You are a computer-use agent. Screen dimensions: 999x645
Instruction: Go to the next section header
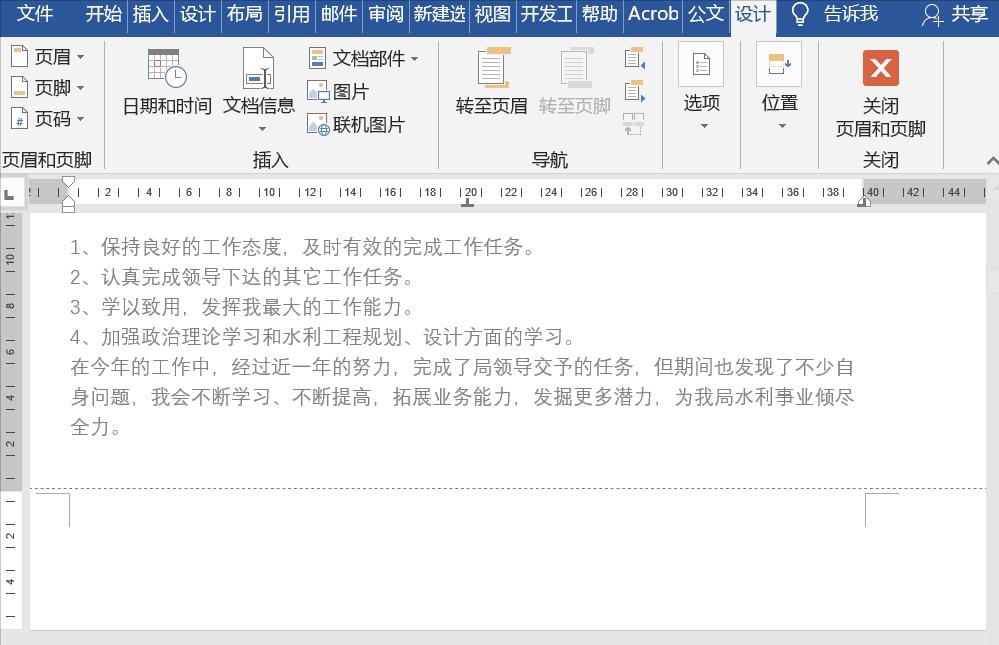[633, 90]
